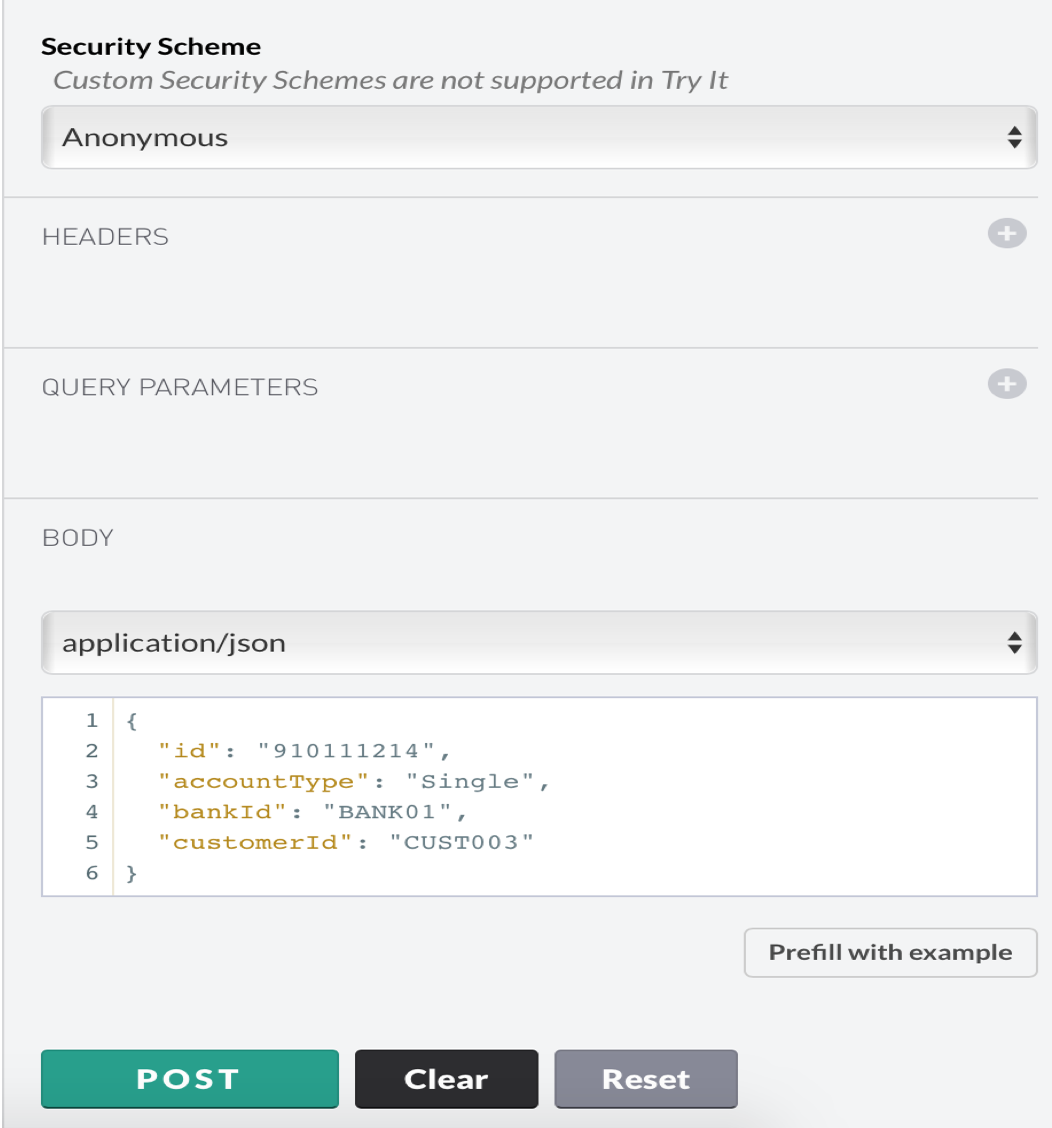Click the "CUST003" customerId value
This screenshot has width=1052, height=1128.
[x=462, y=842]
